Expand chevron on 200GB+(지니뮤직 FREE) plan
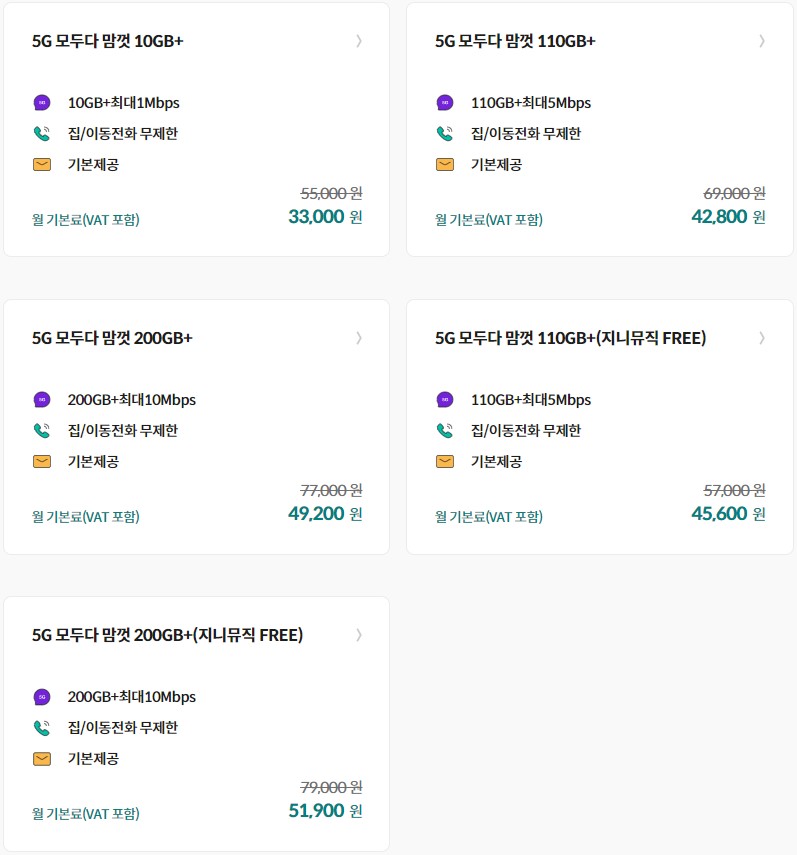 pos(359,635)
